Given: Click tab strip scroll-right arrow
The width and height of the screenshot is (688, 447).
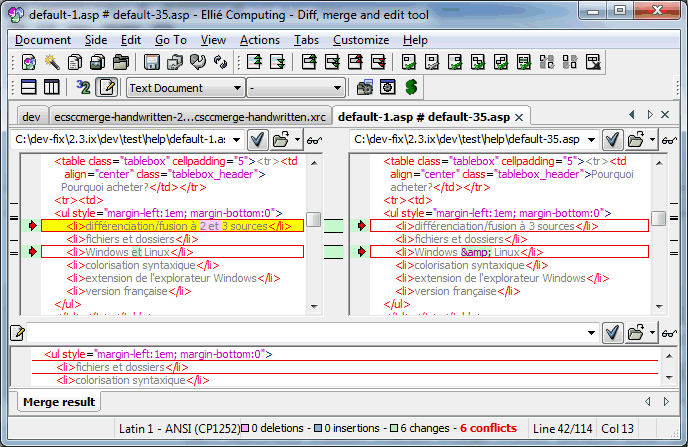Looking at the screenshot, I should [x=650, y=115].
